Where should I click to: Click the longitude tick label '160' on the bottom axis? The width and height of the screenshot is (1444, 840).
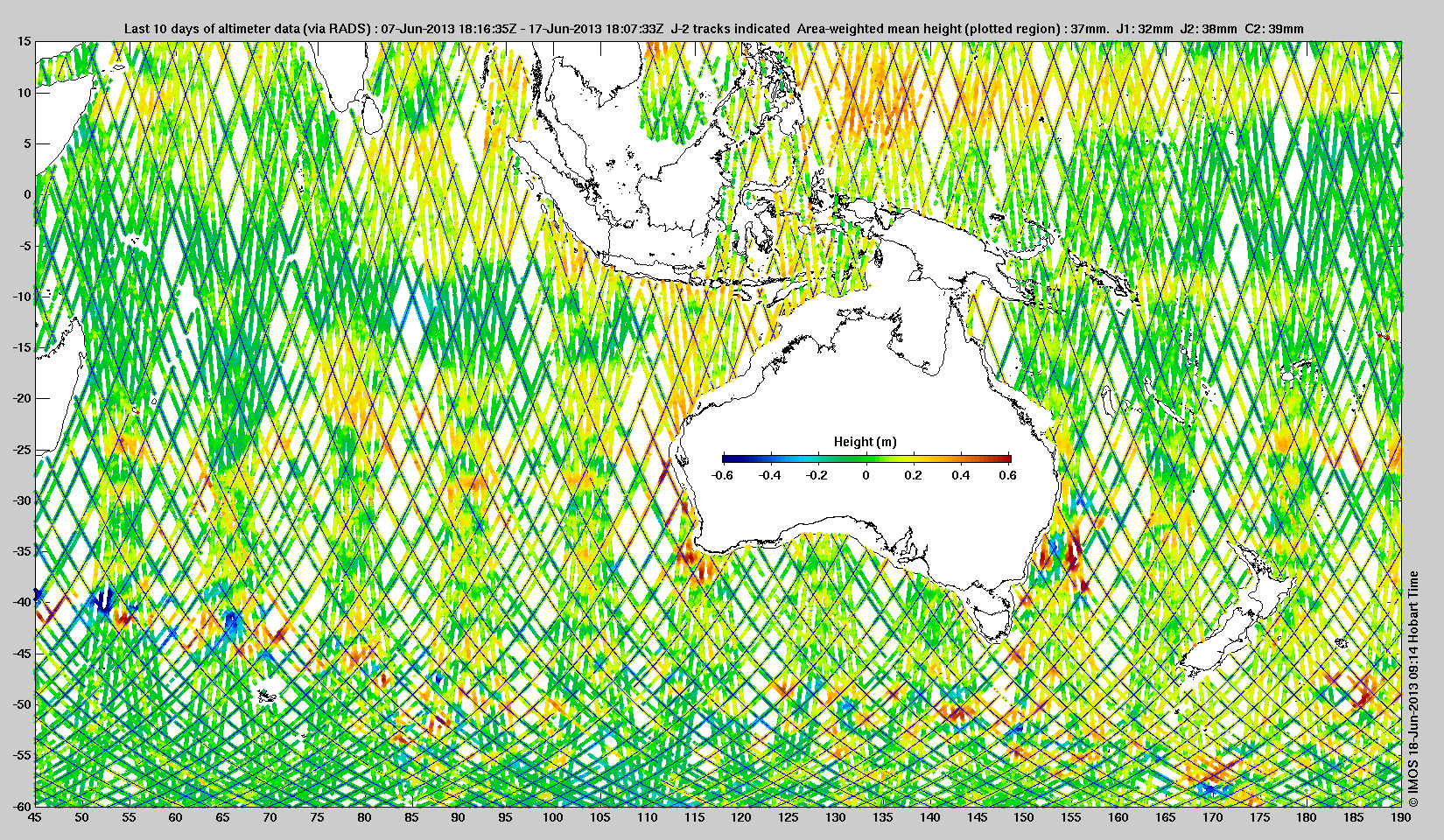1118,817
